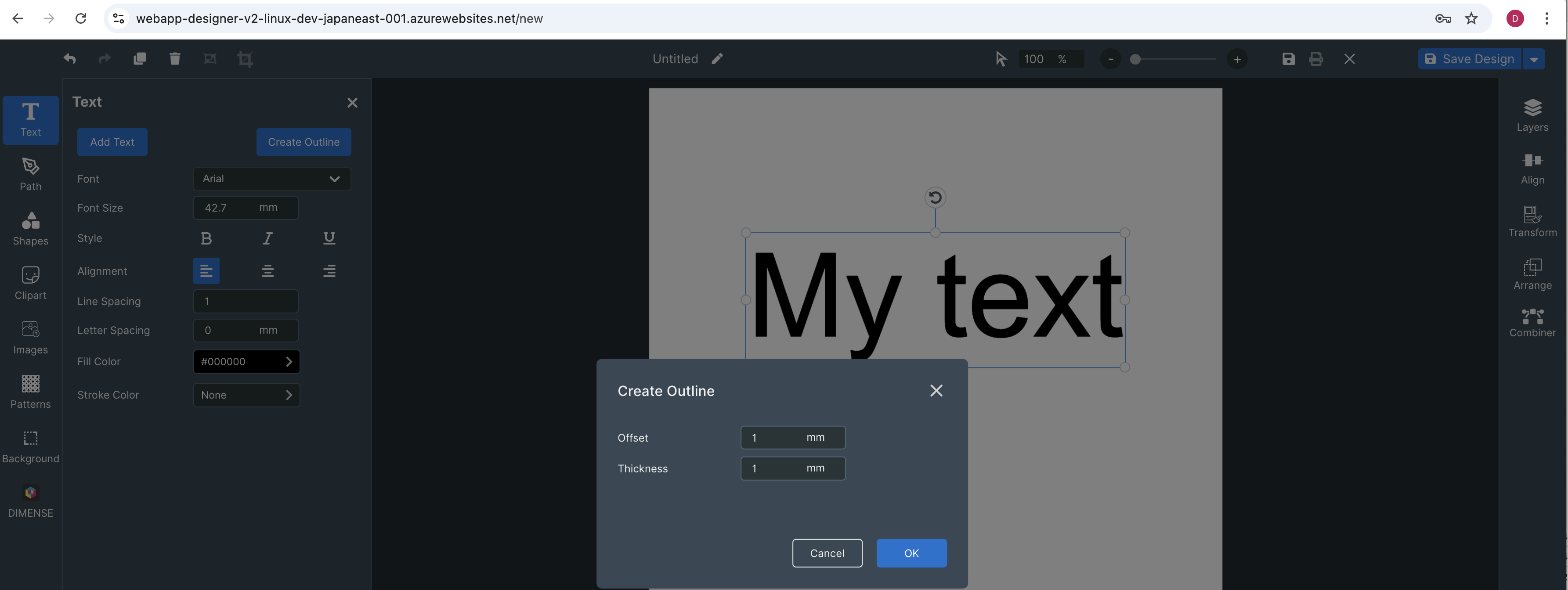Open the Save Design dropdown arrow

(x=1533, y=59)
